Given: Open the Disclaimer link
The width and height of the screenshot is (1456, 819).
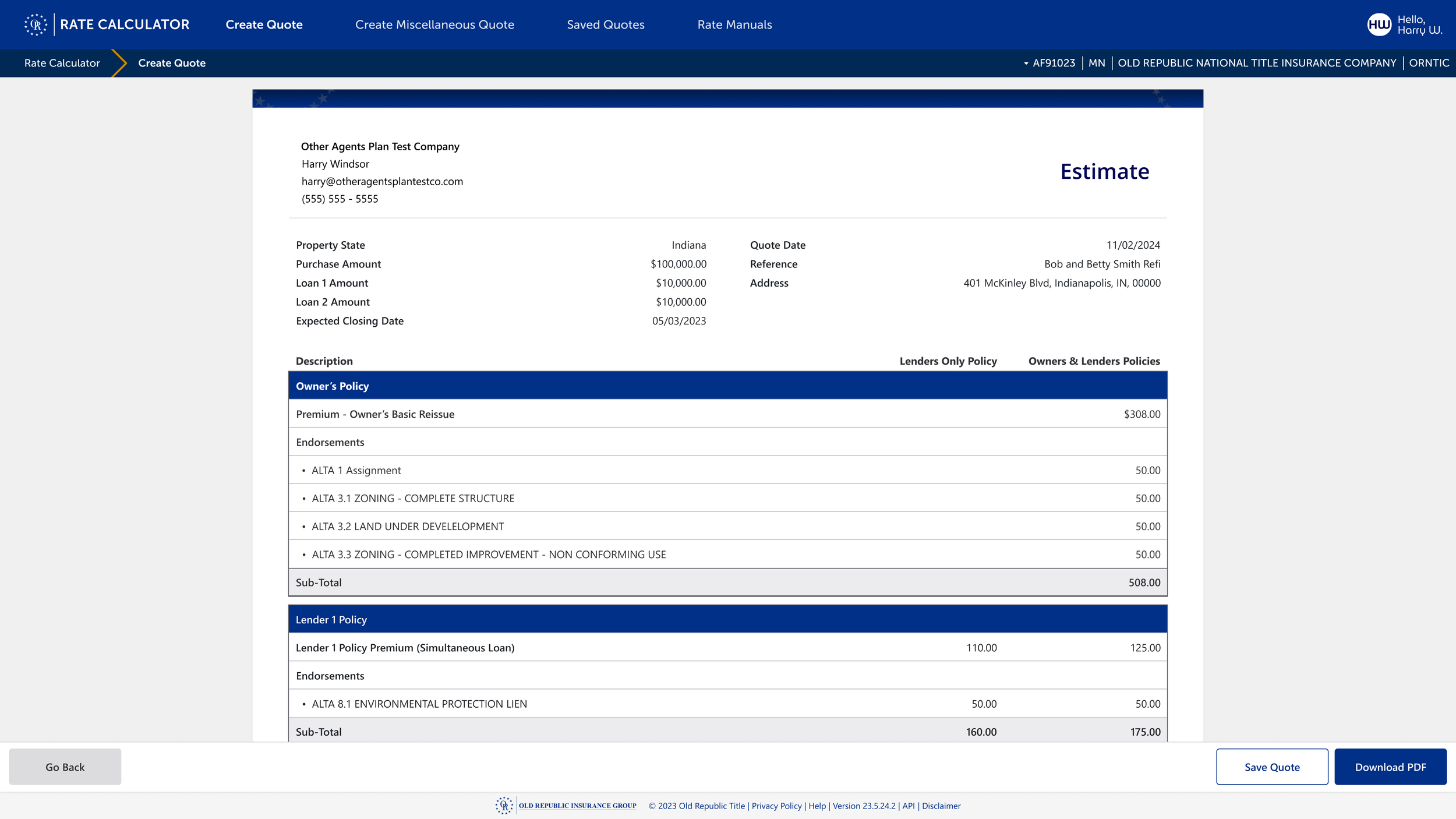Looking at the screenshot, I should coord(941,806).
